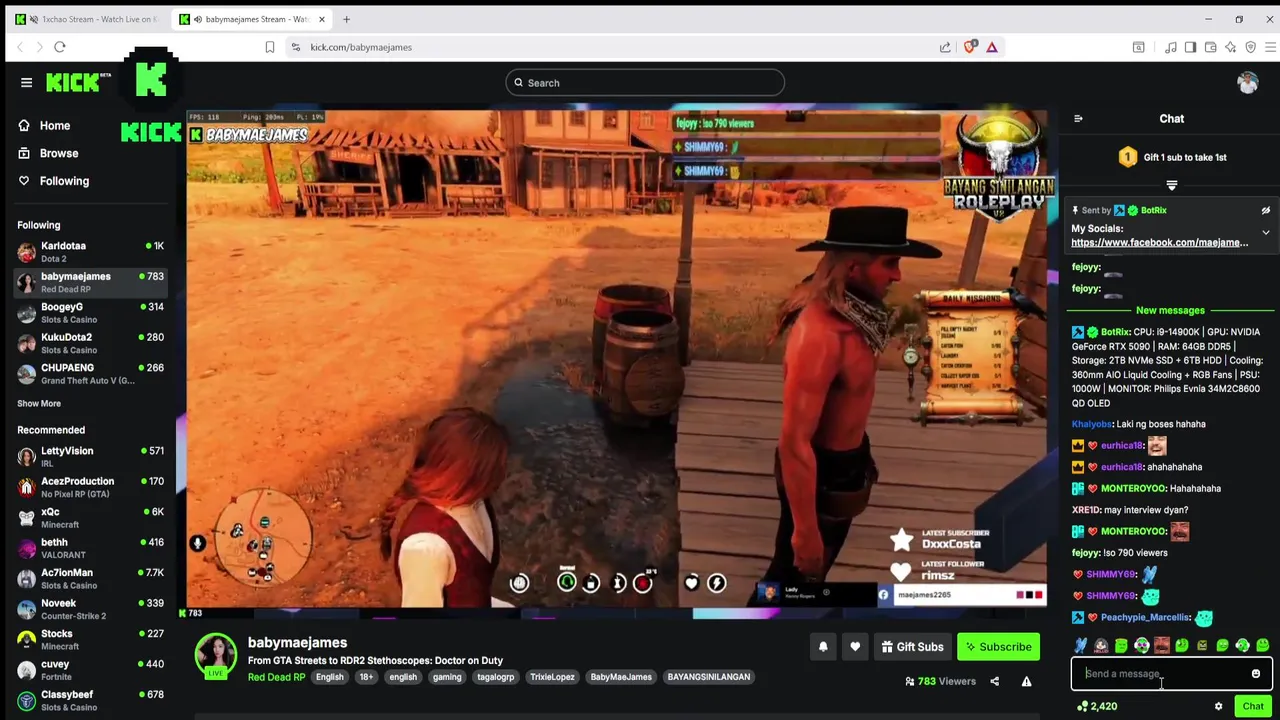Image resolution: width=1280 pixels, height=720 pixels.
Task: Focus the Kick search box
Action: tap(645, 83)
